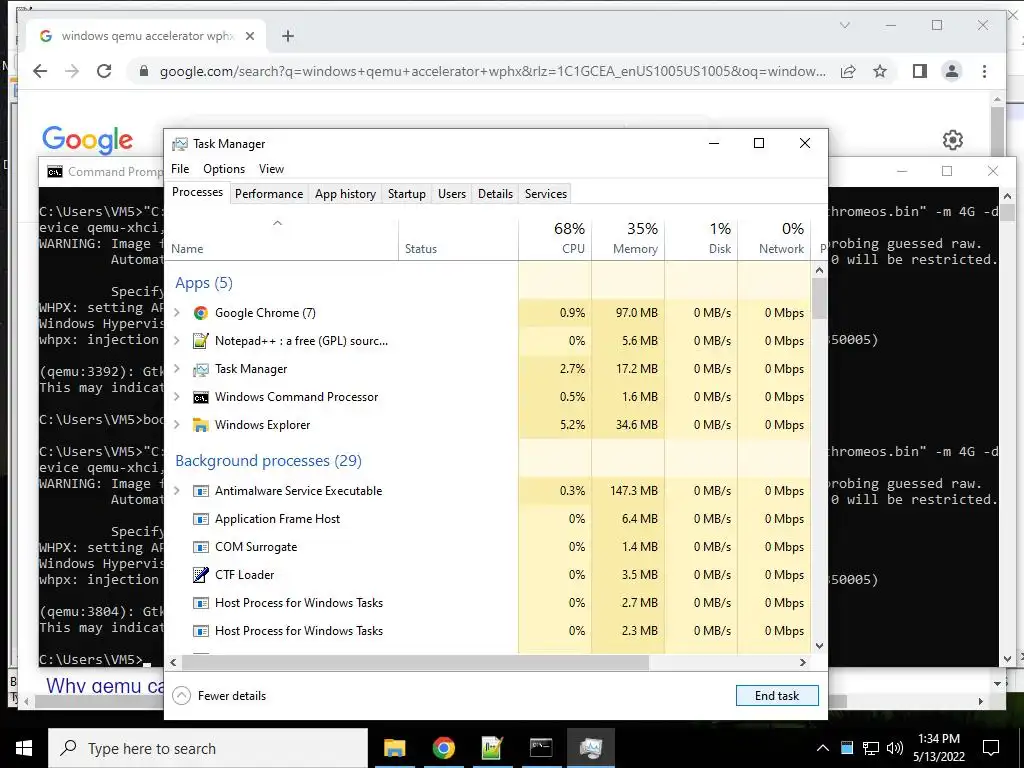Click the Chrome back arrow
The height and width of the screenshot is (768, 1024).
(x=40, y=71)
